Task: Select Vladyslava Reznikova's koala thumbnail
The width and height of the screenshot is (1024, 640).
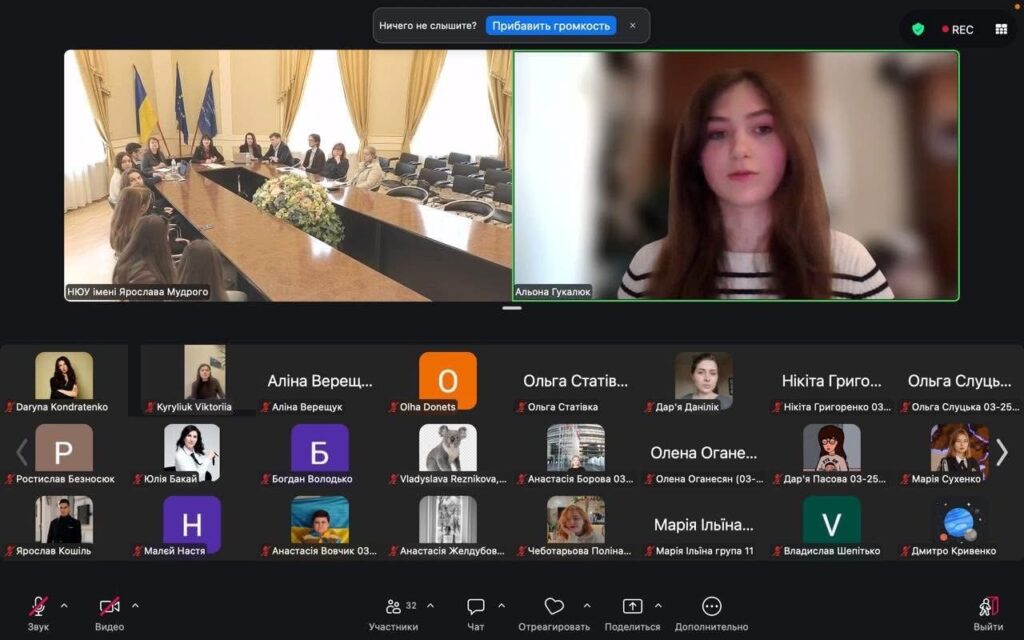Action: (448, 448)
